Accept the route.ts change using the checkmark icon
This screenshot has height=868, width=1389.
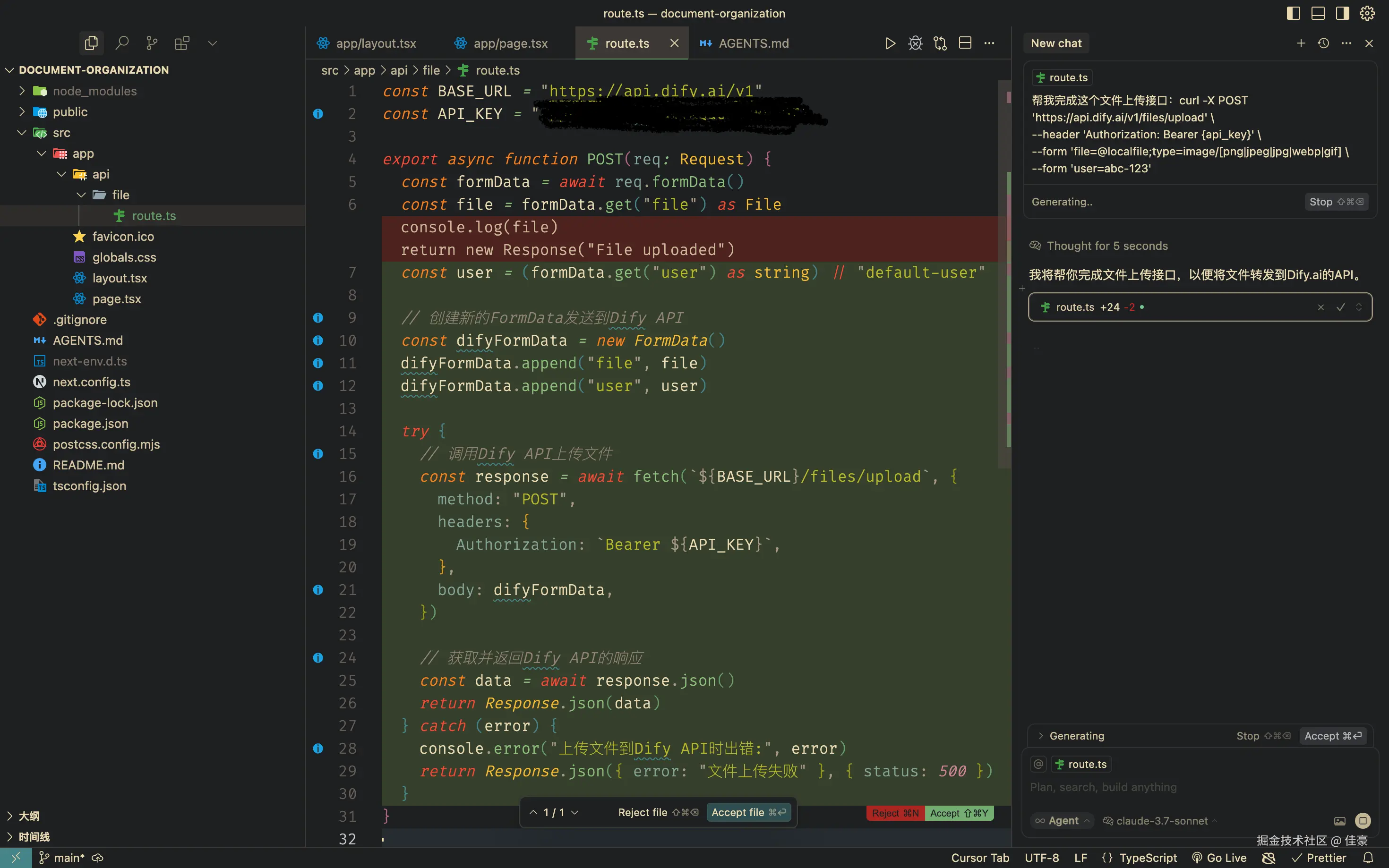point(1341,307)
